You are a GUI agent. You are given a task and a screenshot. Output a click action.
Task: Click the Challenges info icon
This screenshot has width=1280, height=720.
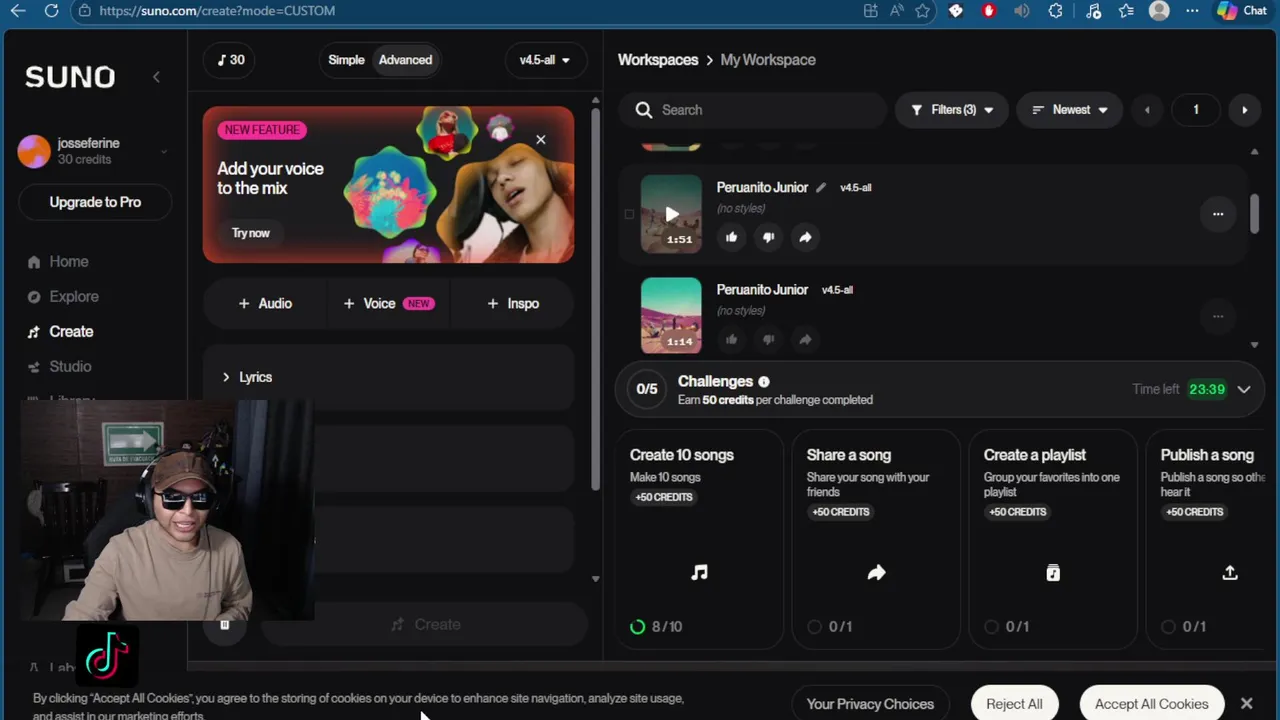[x=764, y=382]
